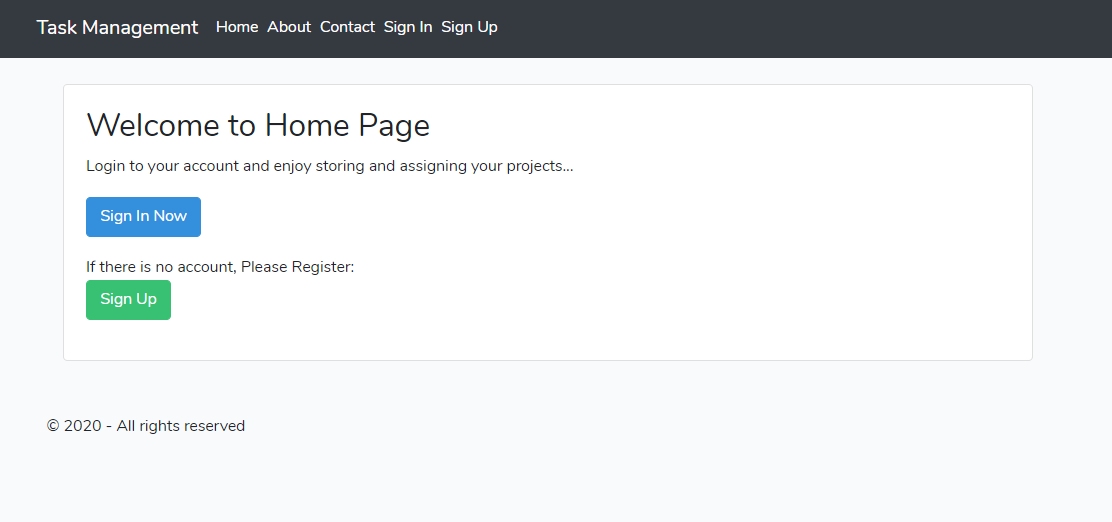Click the 2020 year in the footer
1112x522 pixels.
pos(82,426)
